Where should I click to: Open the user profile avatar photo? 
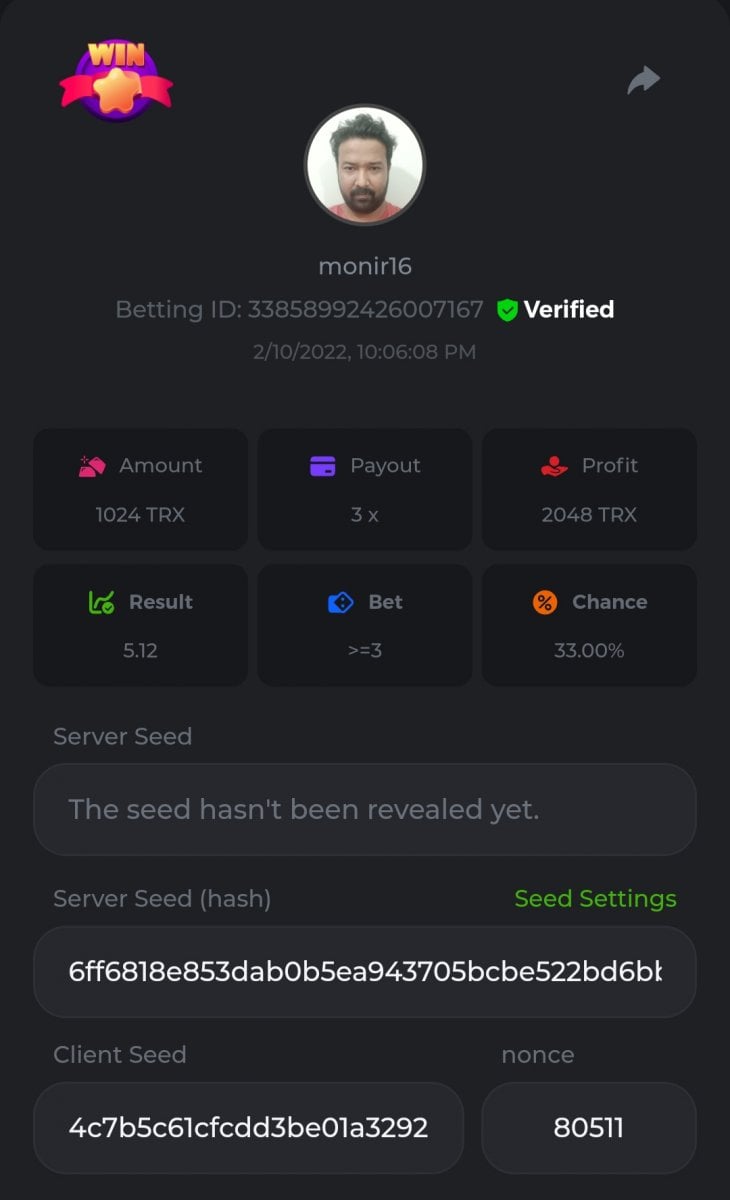pos(365,165)
